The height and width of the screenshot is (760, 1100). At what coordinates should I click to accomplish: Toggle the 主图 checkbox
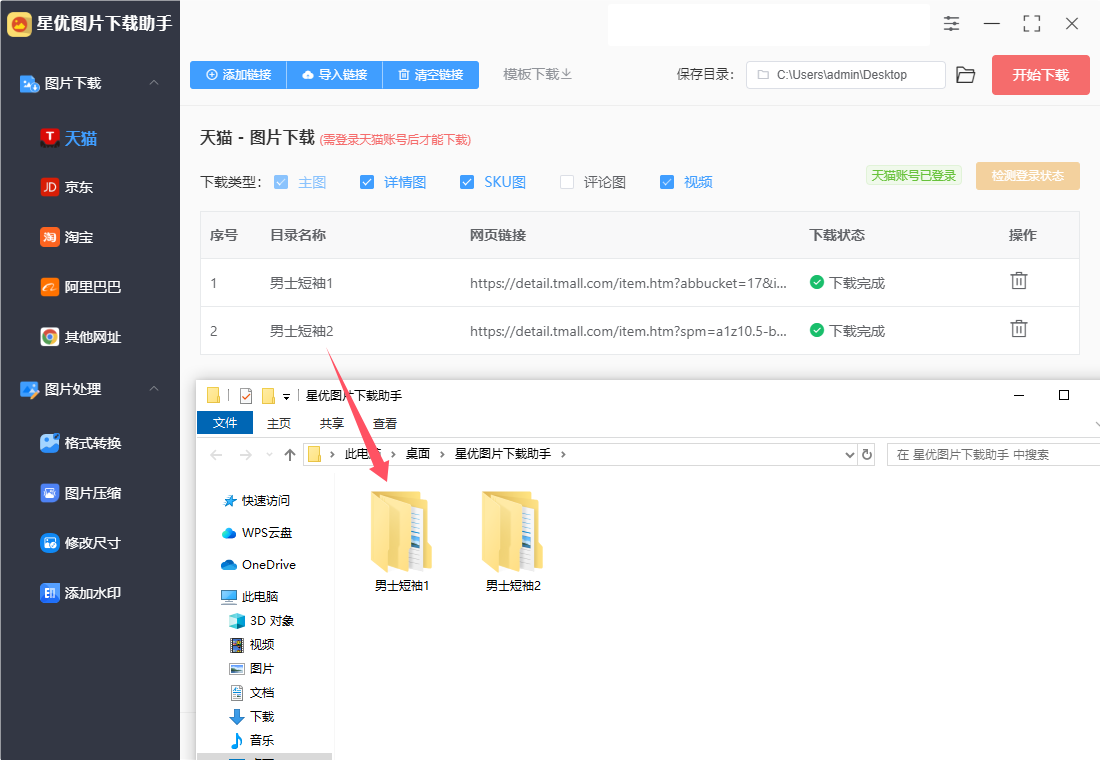[281, 182]
